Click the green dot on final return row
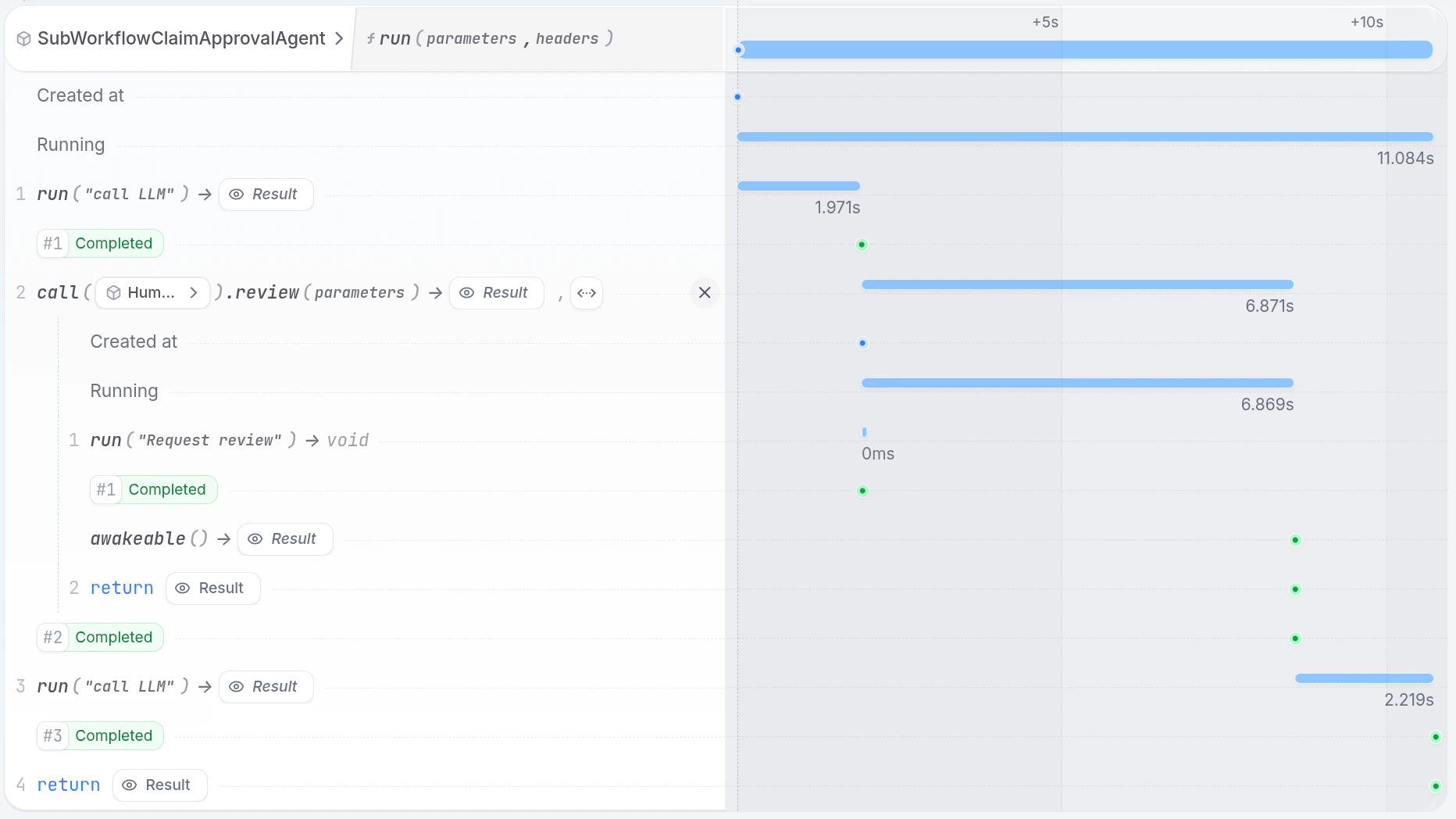The width and height of the screenshot is (1456, 819). (x=1436, y=786)
